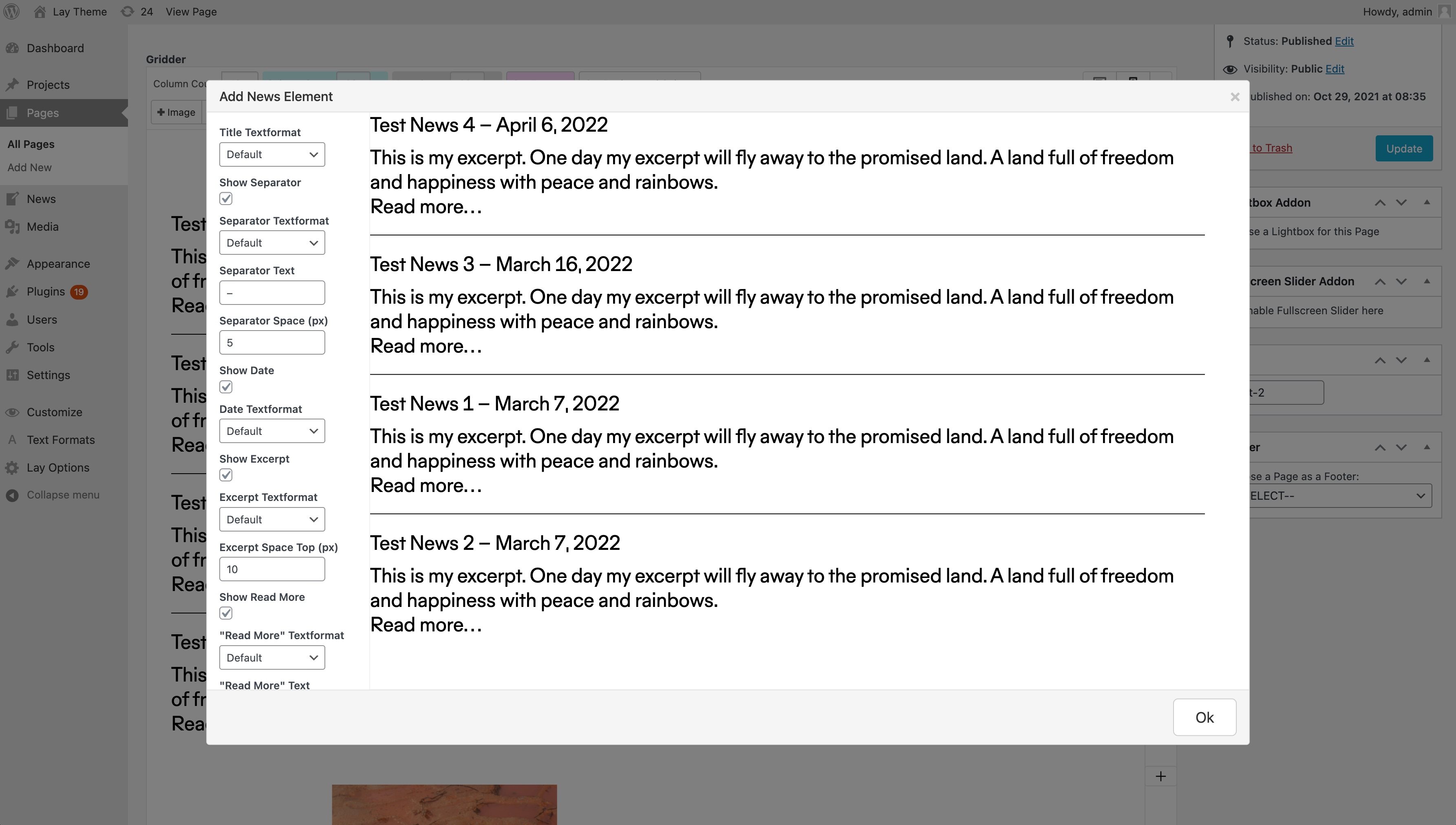Open the Separator Textformat dropdown
This screenshot has width=1456, height=825.
[x=272, y=243]
